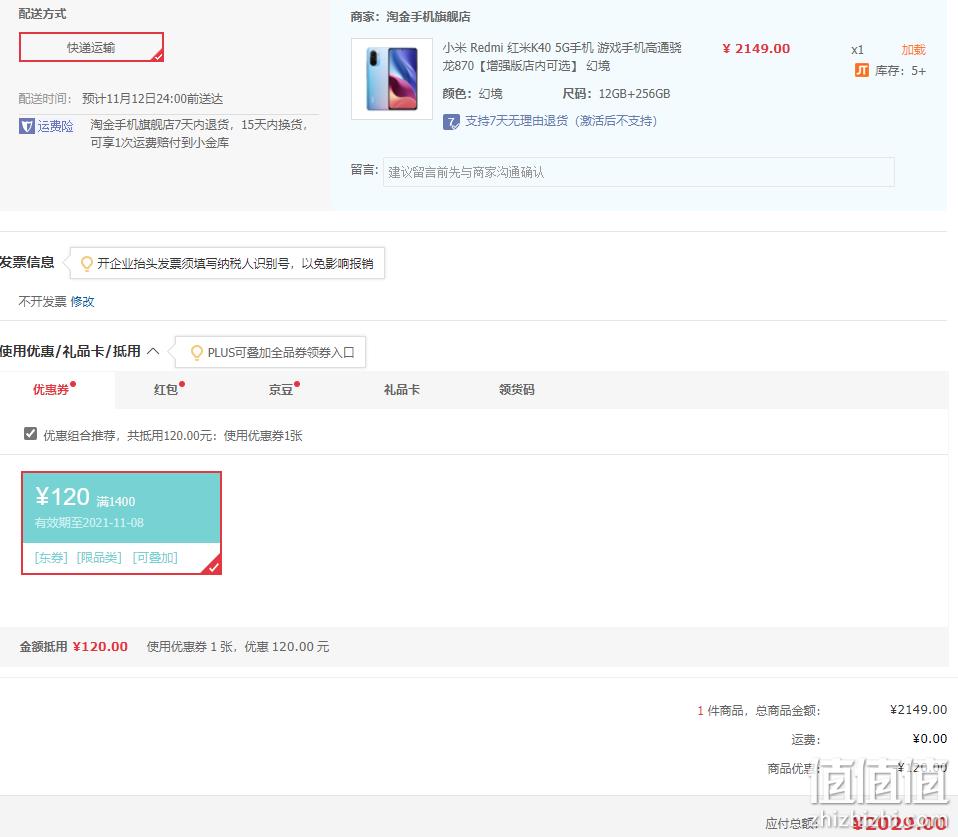Focus the 留言 message input field
The width and height of the screenshot is (958, 837).
click(638, 172)
